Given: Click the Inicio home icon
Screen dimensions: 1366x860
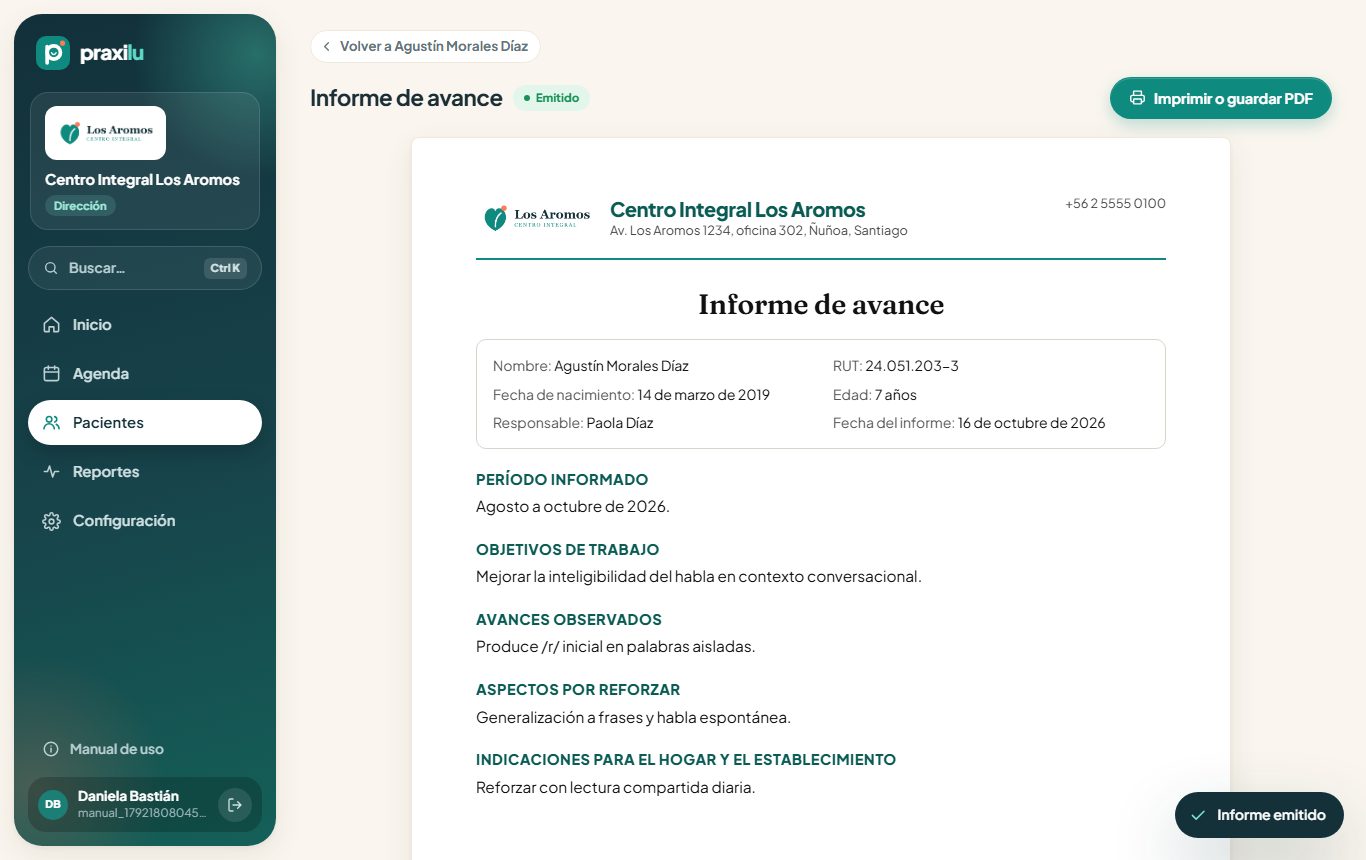Looking at the screenshot, I should 51,325.
